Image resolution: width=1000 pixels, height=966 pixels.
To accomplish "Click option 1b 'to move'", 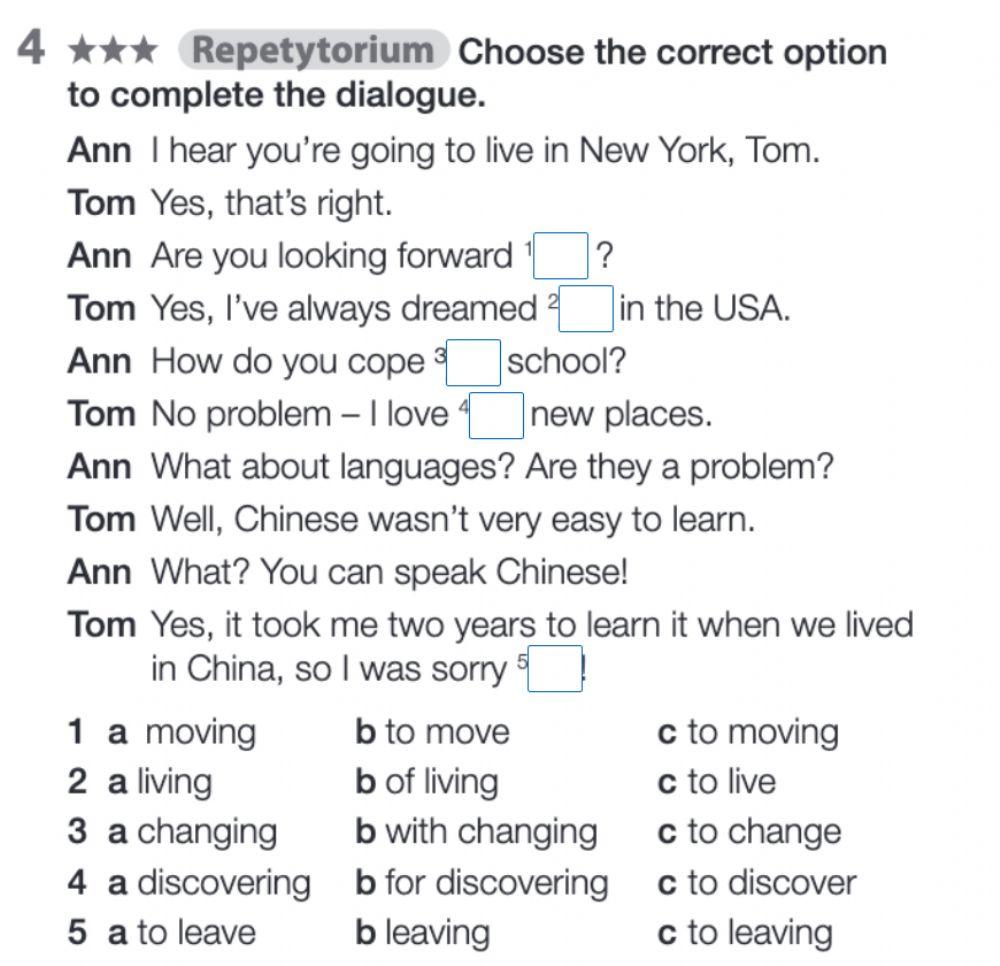I will (x=446, y=732).
